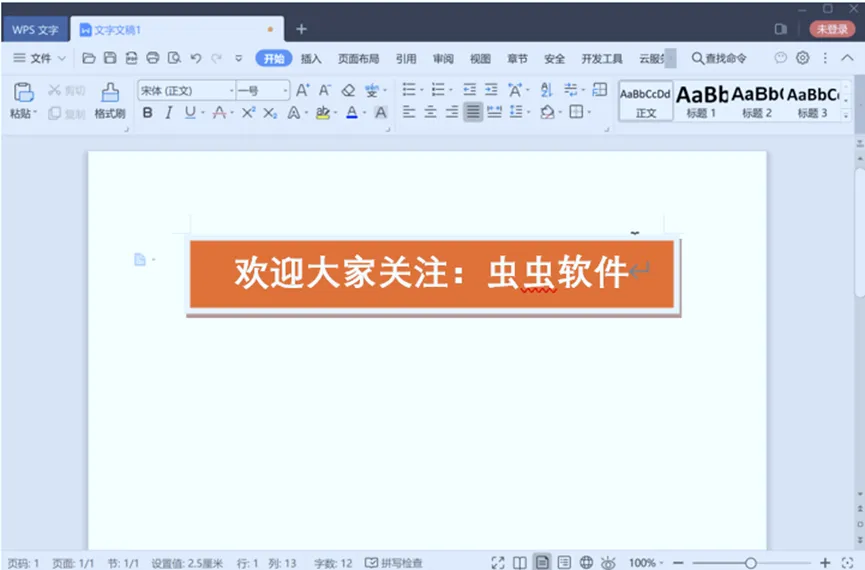Click 查找命令 search command
The image size is (865, 570).
pyautogui.click(x=719, y=58)
